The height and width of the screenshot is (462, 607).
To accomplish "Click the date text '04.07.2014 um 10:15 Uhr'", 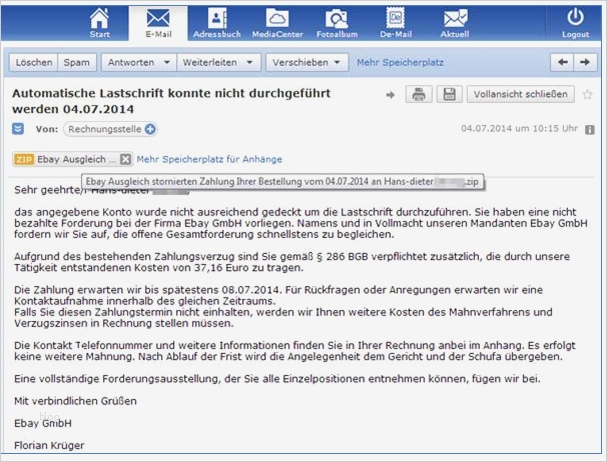I will coord(519,129).
